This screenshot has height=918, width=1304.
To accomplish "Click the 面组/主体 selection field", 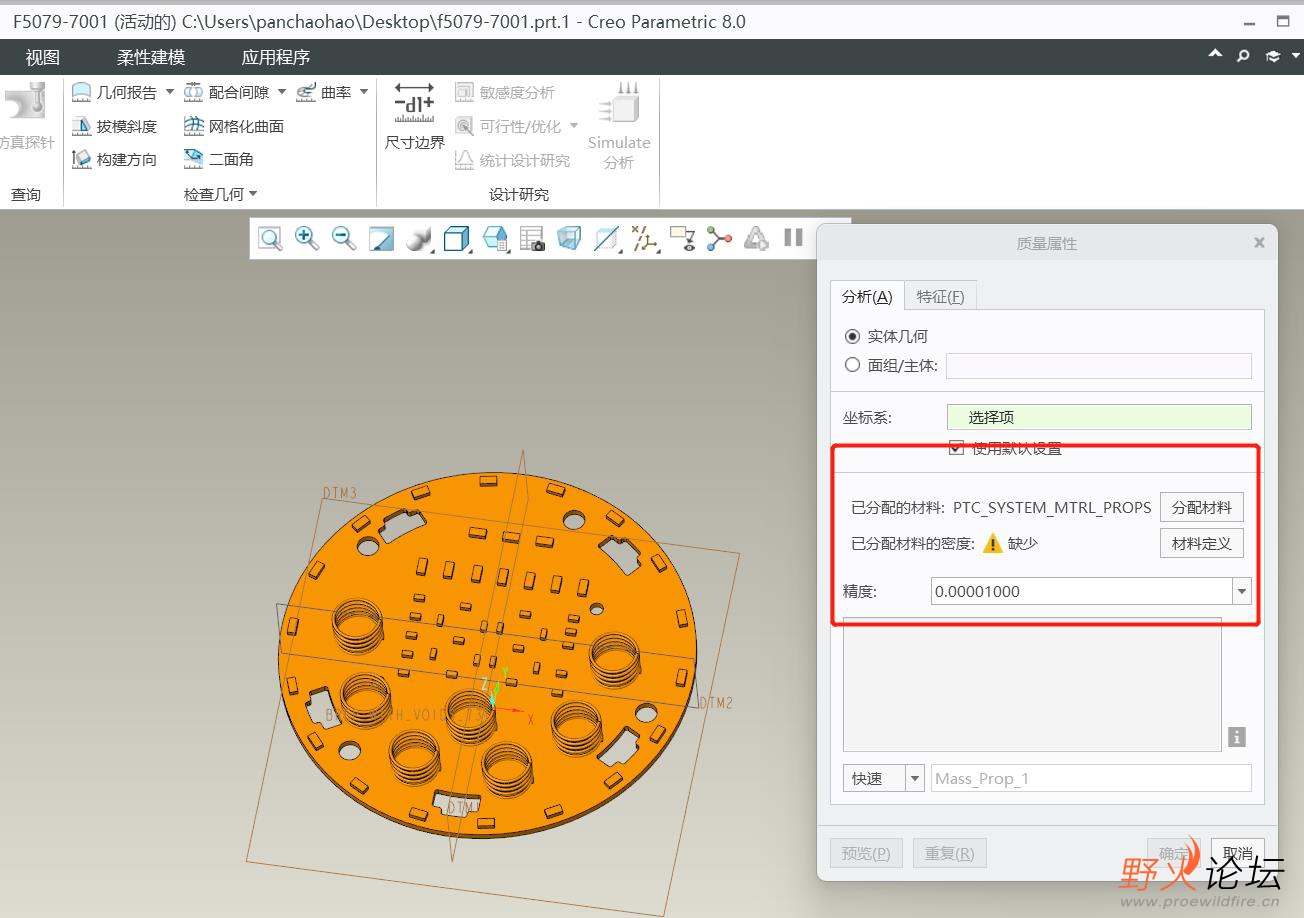I will pyautogui.click(x=1099, y=365).
